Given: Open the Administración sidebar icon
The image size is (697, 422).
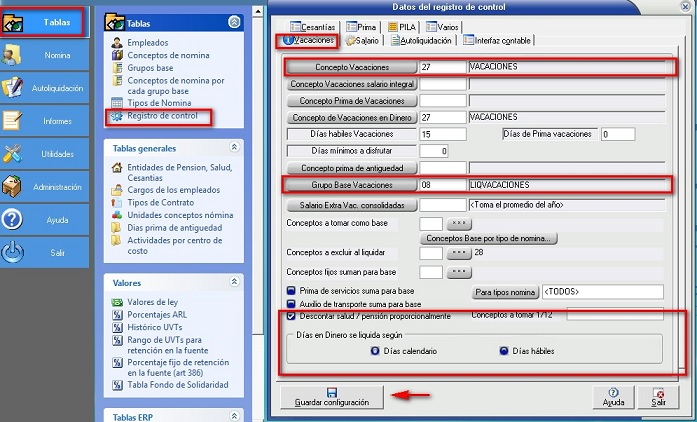Looking at the screenshot, I should tap(14, 187).
